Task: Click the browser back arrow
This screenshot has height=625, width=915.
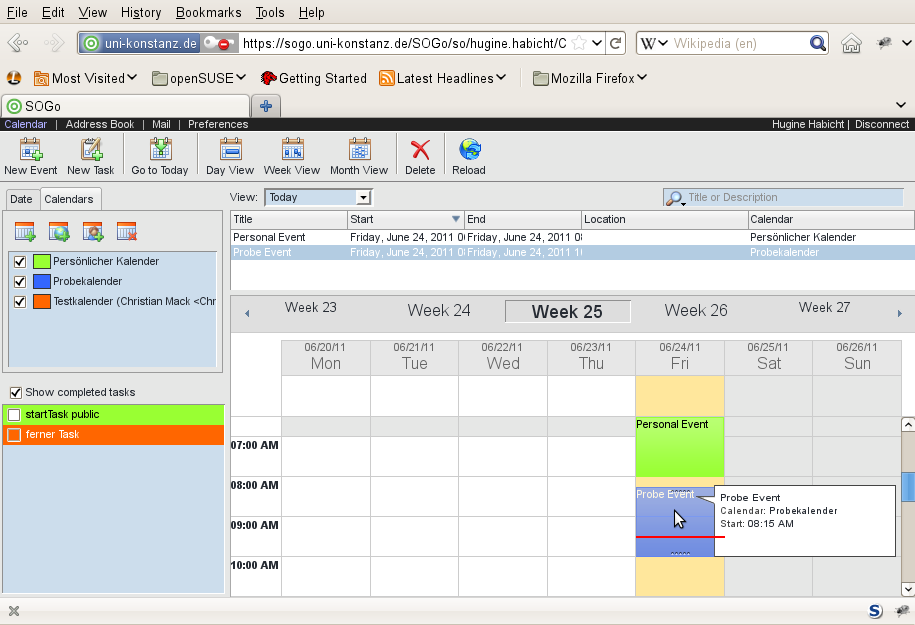Action: (x=18, y=43)
